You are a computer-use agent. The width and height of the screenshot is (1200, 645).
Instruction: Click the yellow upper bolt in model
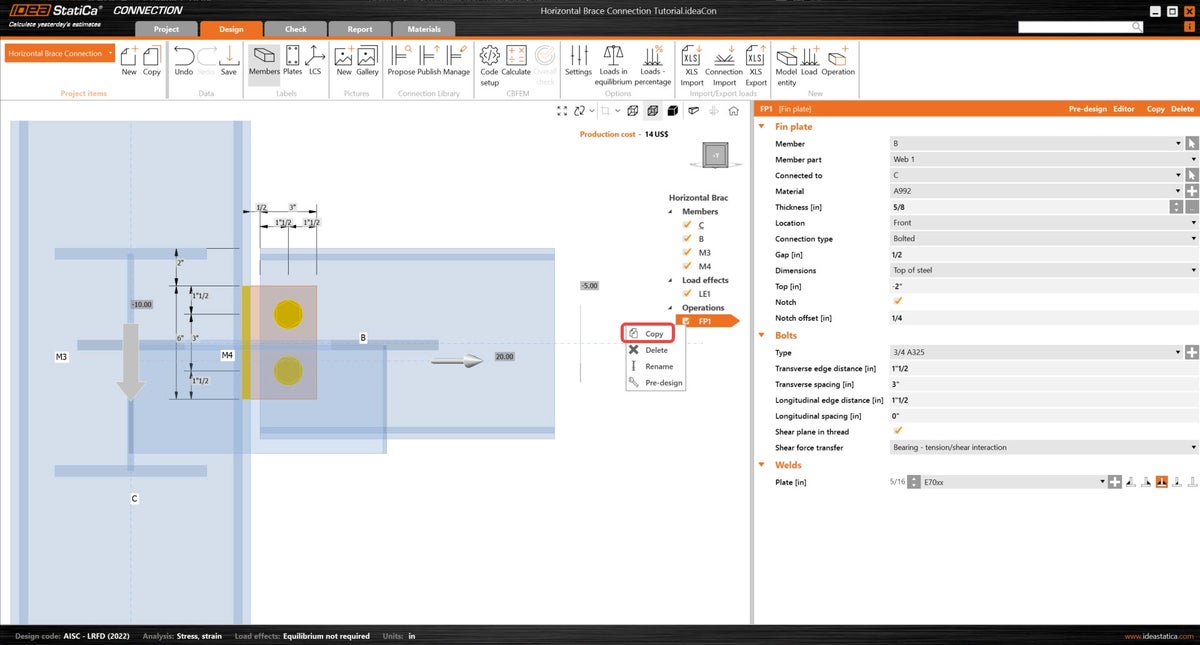pyautogui.click(x=288, y=314)
